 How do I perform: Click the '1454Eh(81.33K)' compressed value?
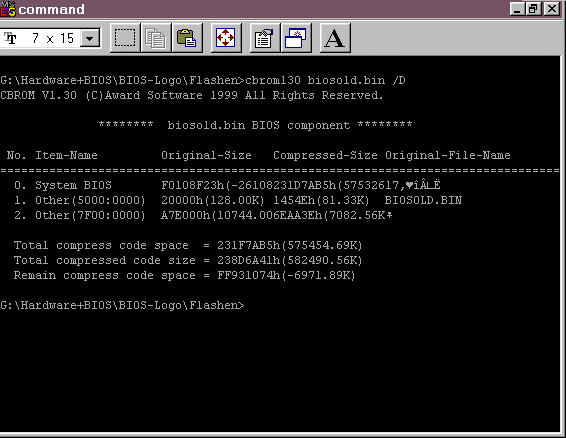[321, 200]
